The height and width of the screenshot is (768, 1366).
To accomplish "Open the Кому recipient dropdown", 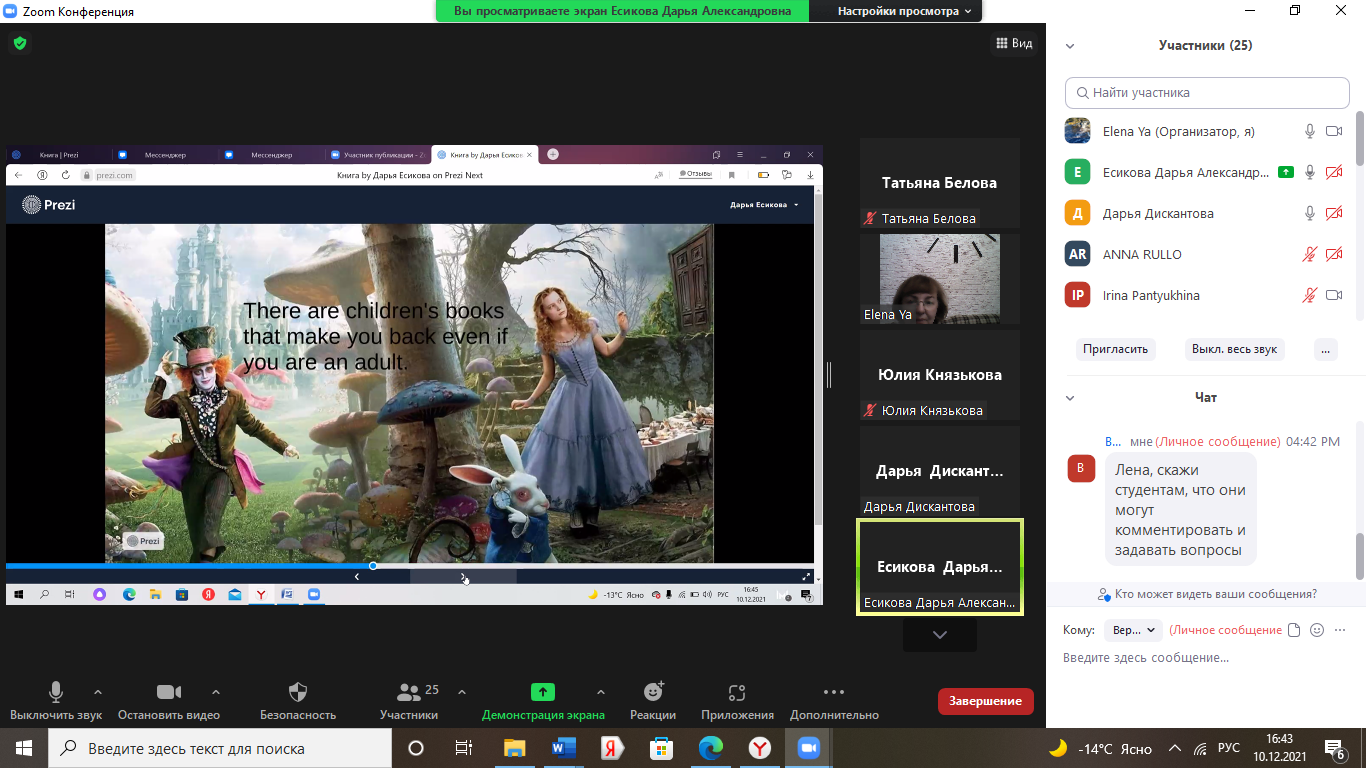I will (1133, 630).
